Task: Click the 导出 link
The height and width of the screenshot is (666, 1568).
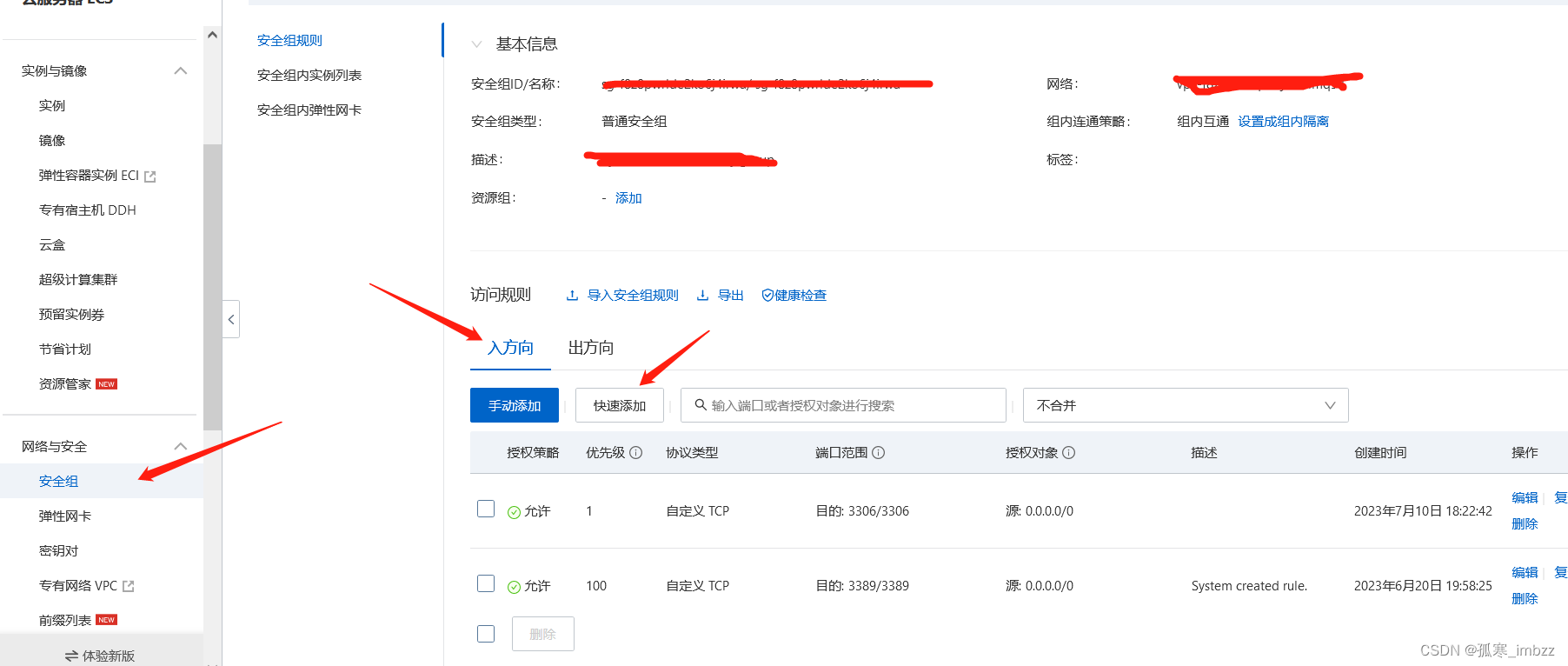Action: [x=731, y=296]
